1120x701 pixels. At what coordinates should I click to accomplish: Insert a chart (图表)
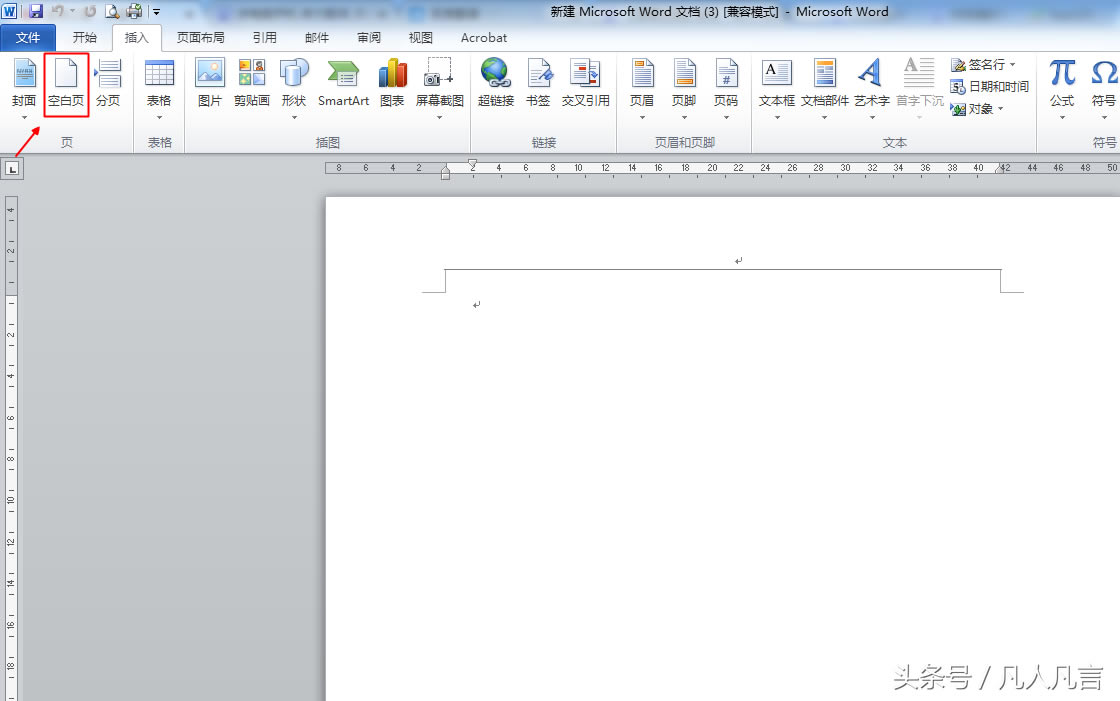392,84
